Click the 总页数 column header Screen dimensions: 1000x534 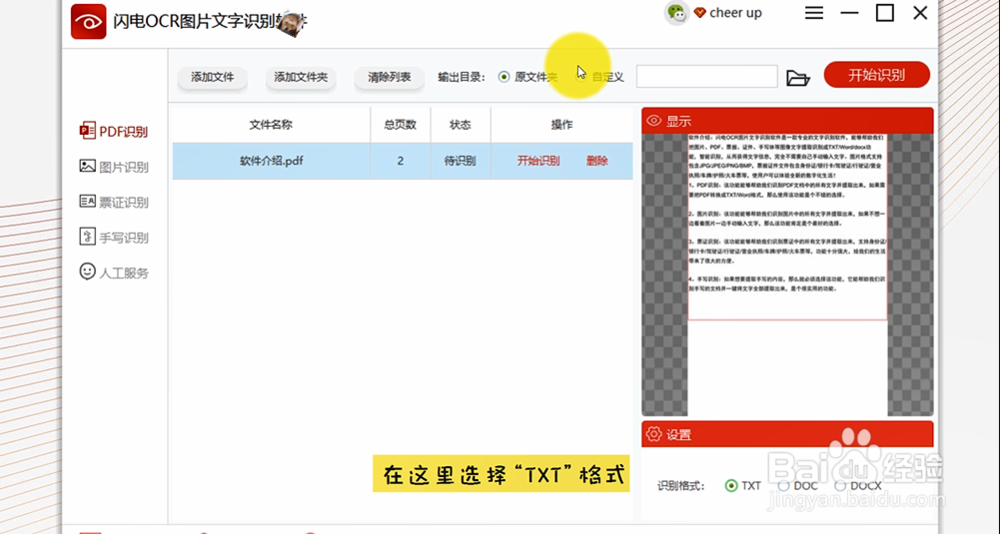click(x=401, y=125)
